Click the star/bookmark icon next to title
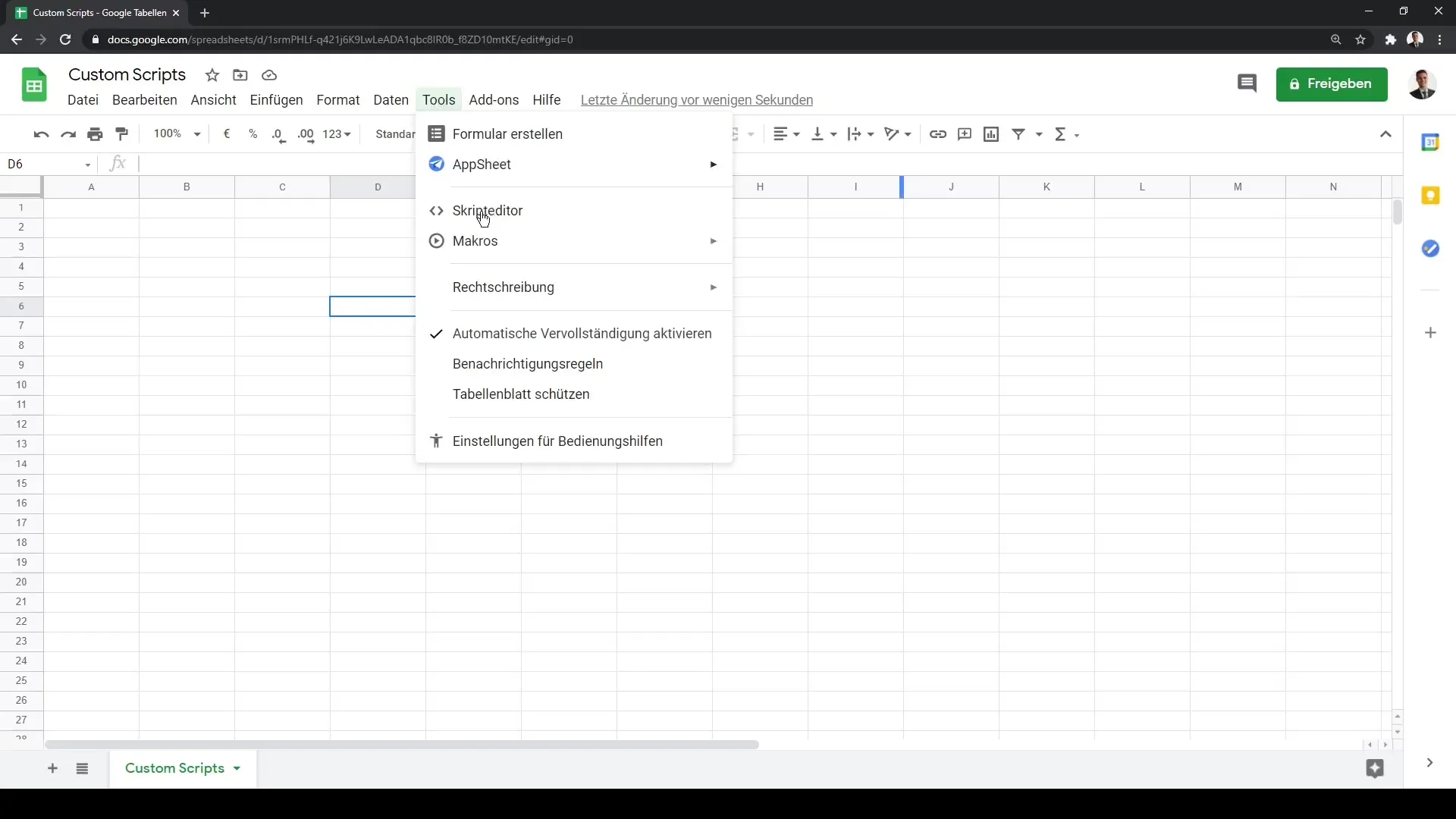This screenshot has width=1456, height=819. [x=213, y=75]
